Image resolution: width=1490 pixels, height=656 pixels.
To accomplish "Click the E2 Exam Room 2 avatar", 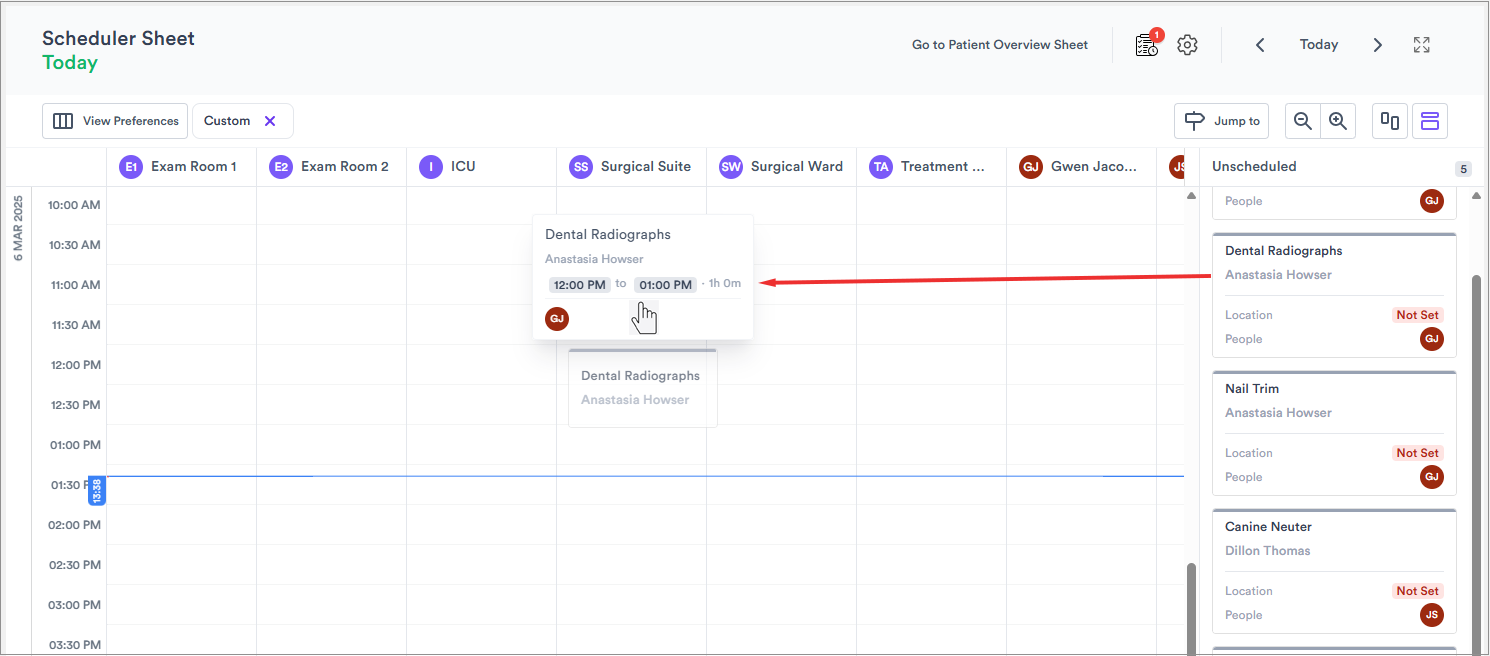I will point(281,167).
